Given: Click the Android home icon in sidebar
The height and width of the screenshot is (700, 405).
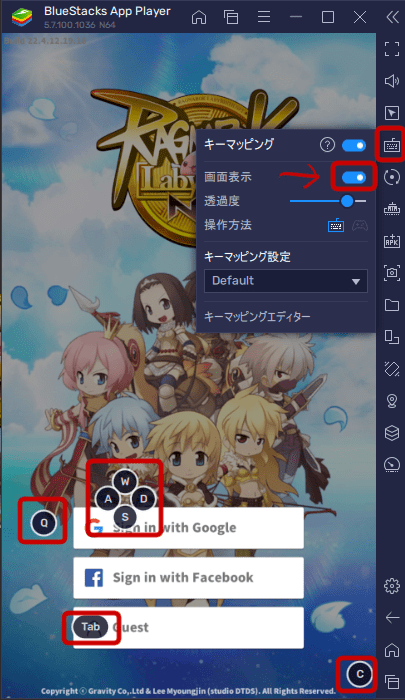Looking at the screenshot, I should click(392, 650).
